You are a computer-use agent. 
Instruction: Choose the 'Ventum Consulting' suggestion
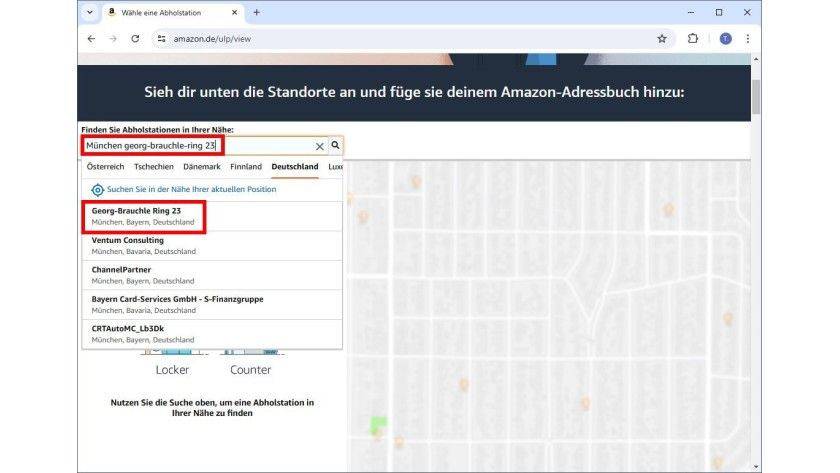212,246
